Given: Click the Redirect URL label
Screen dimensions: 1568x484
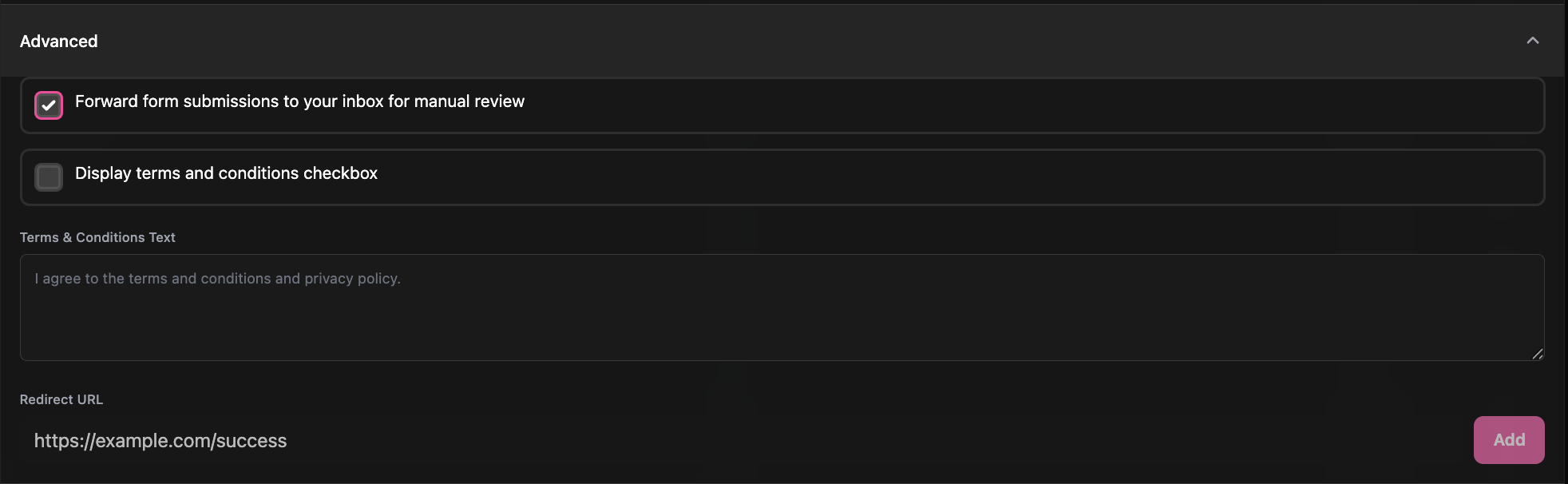Looking at the screenshot, I should coord(61,399).
